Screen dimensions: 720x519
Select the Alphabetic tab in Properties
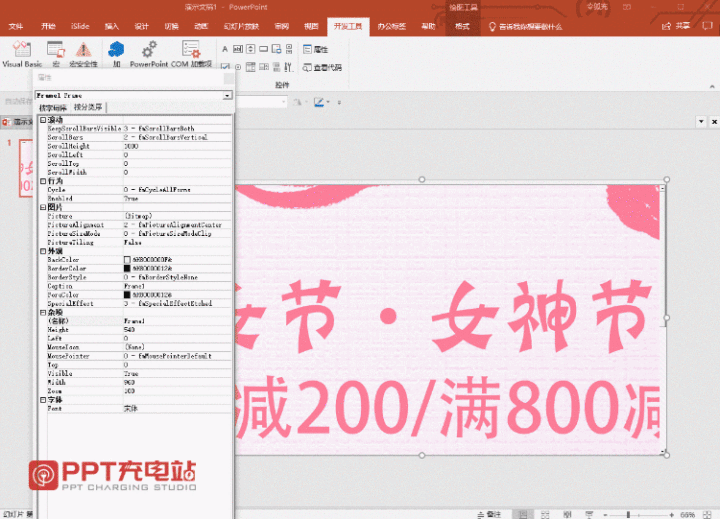(53, 107)
